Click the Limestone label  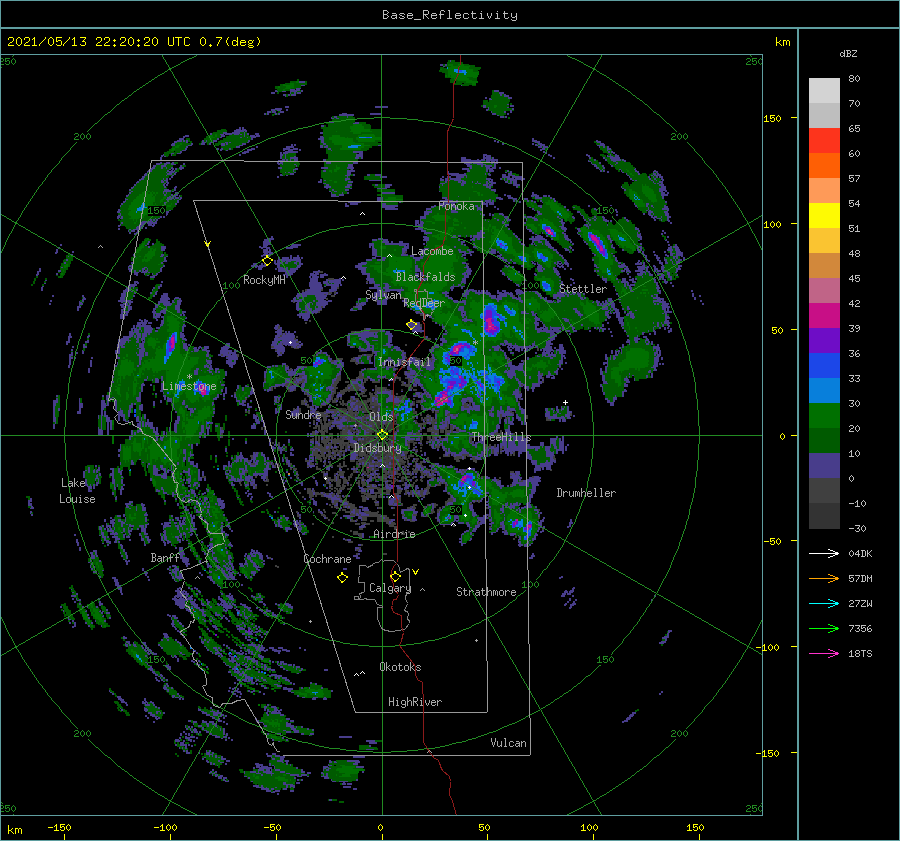pyautogui.click(x=189, y=386)
